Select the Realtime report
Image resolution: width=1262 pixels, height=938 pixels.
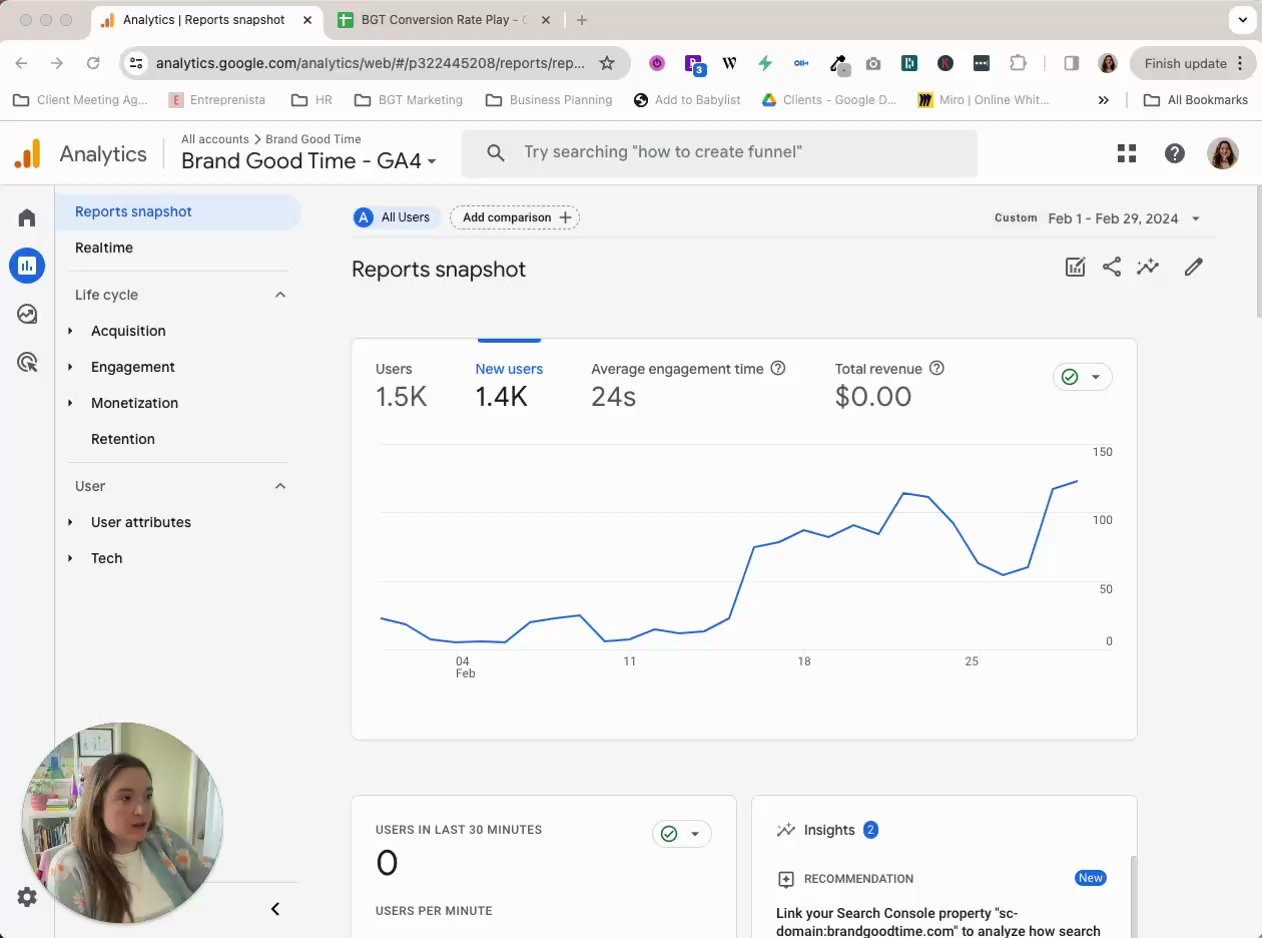click(104, 248)
